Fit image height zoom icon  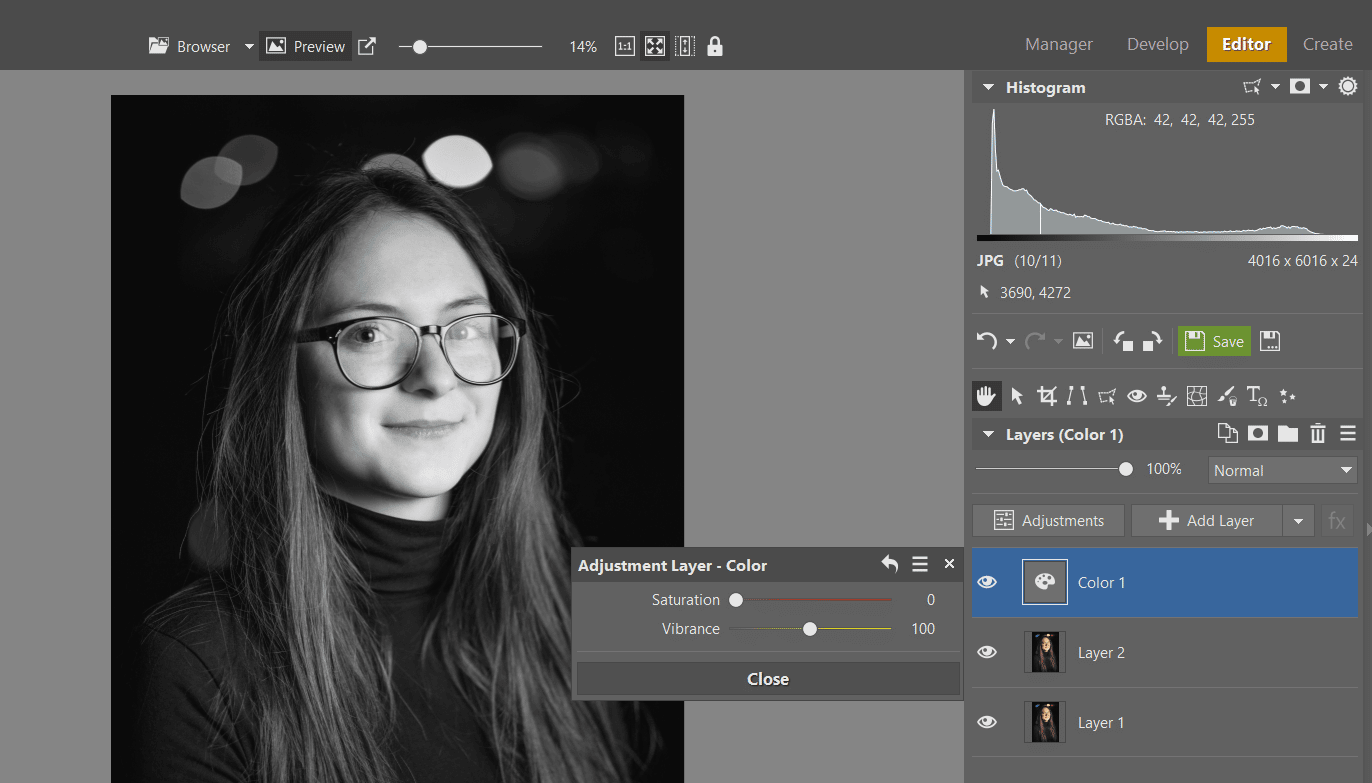pos(685,46)
